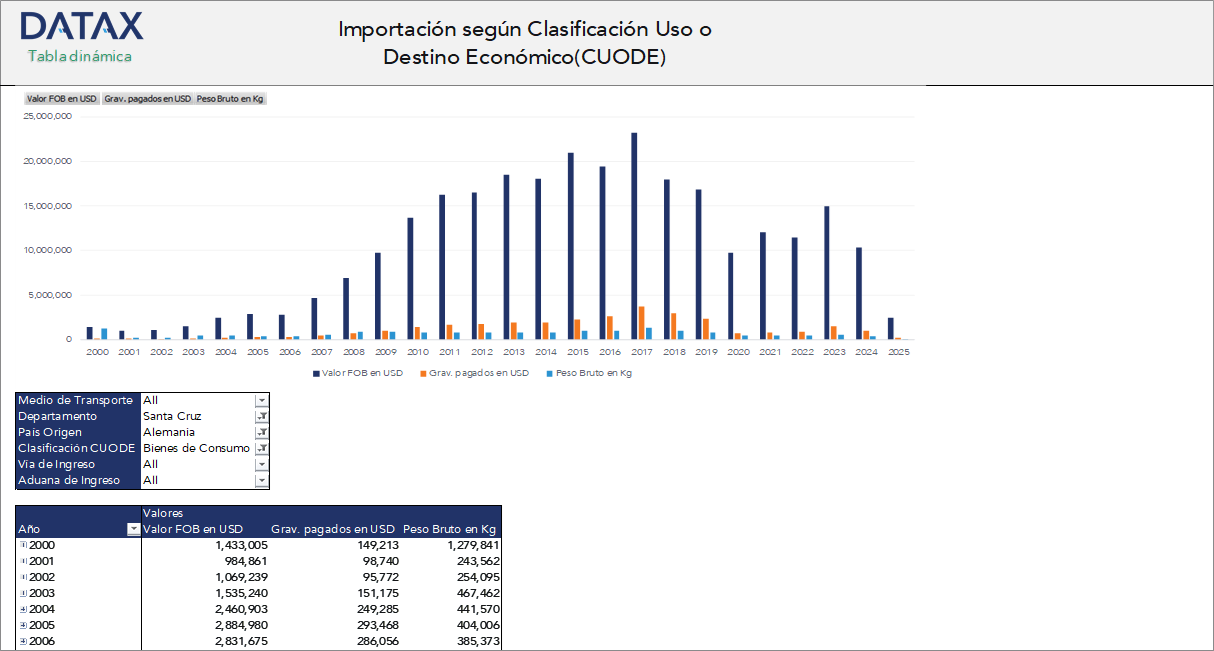Open the Aduana de Ingreso dropdown
1214x651 pixels.
point(261,480)
